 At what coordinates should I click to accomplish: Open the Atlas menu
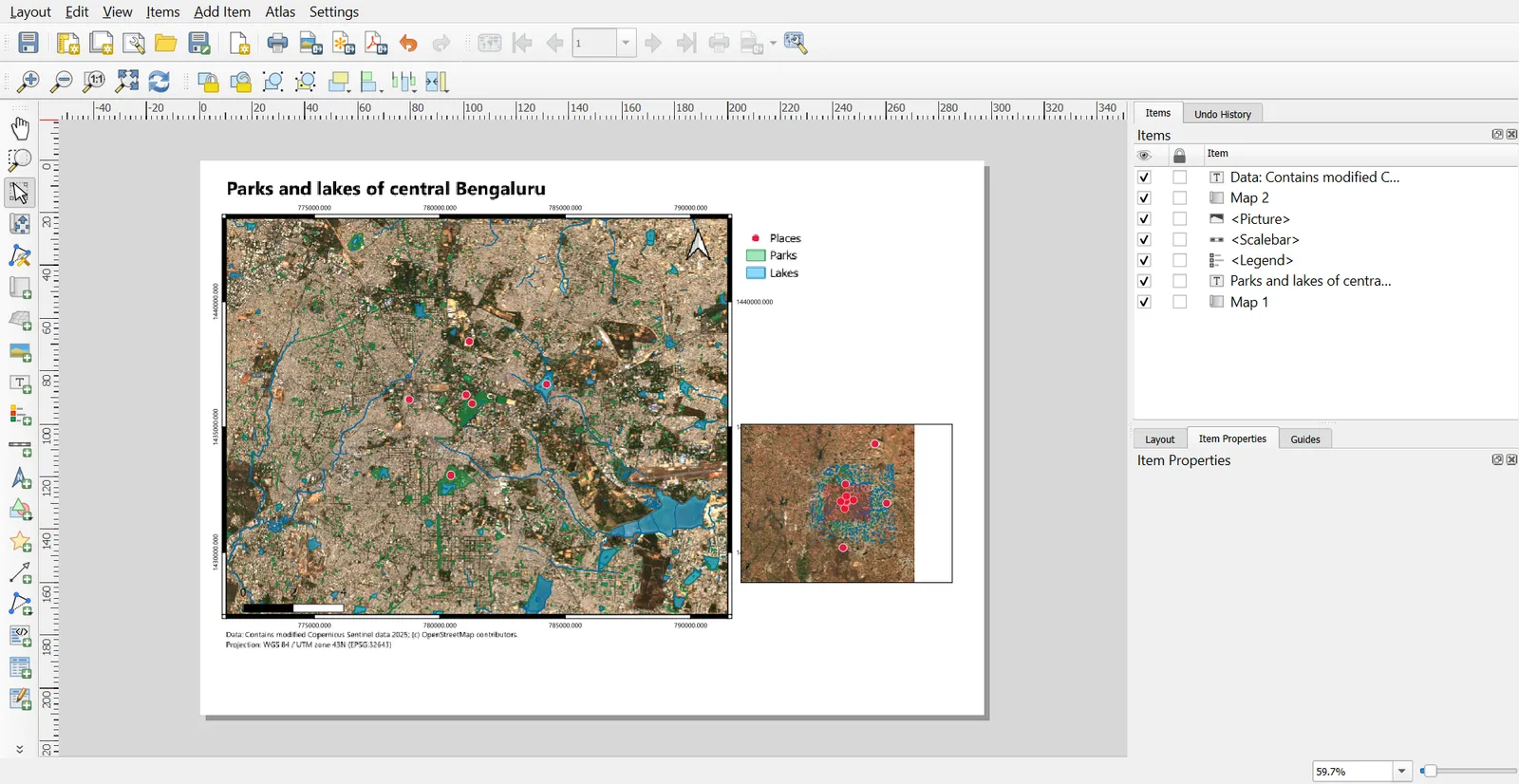pyautogui.click(x=280, y=11)
